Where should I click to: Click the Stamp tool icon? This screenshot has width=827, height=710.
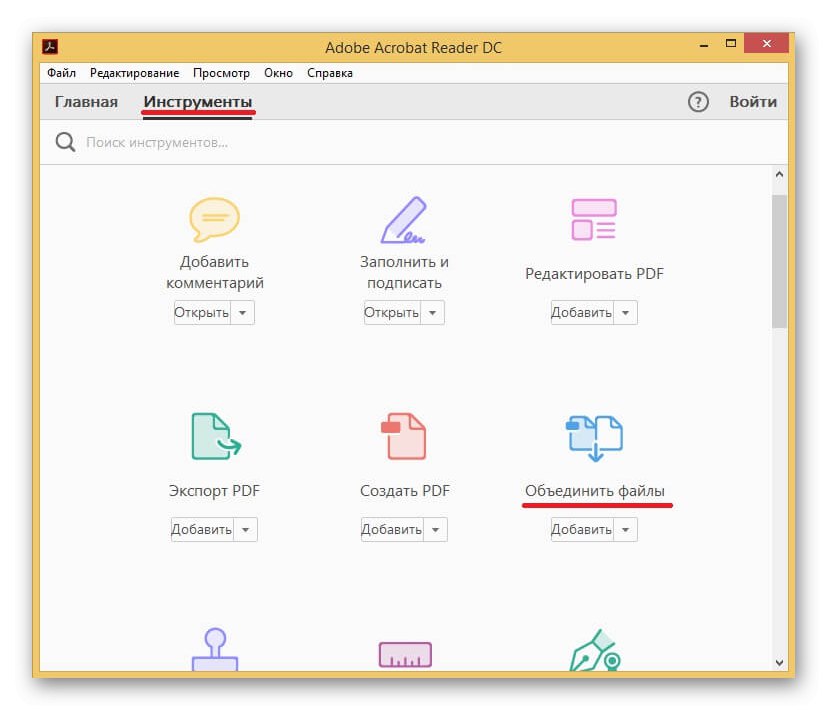pos(215,649)
